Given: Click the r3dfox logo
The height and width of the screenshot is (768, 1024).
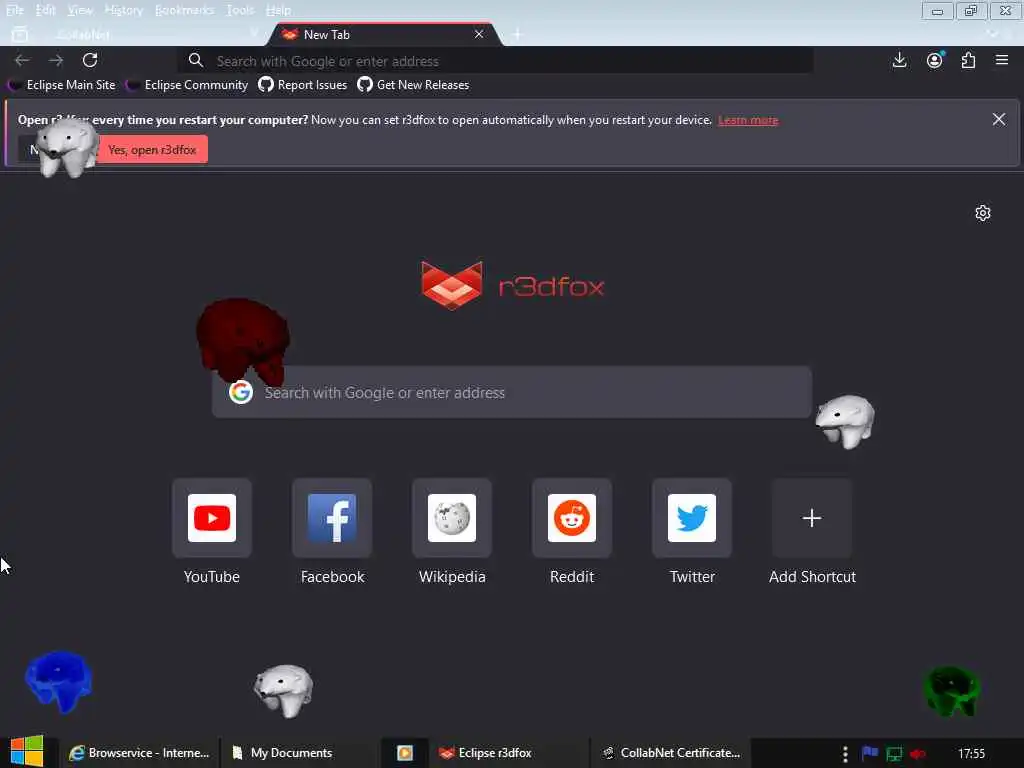Looking at the screenshot, I should (513, 285).
